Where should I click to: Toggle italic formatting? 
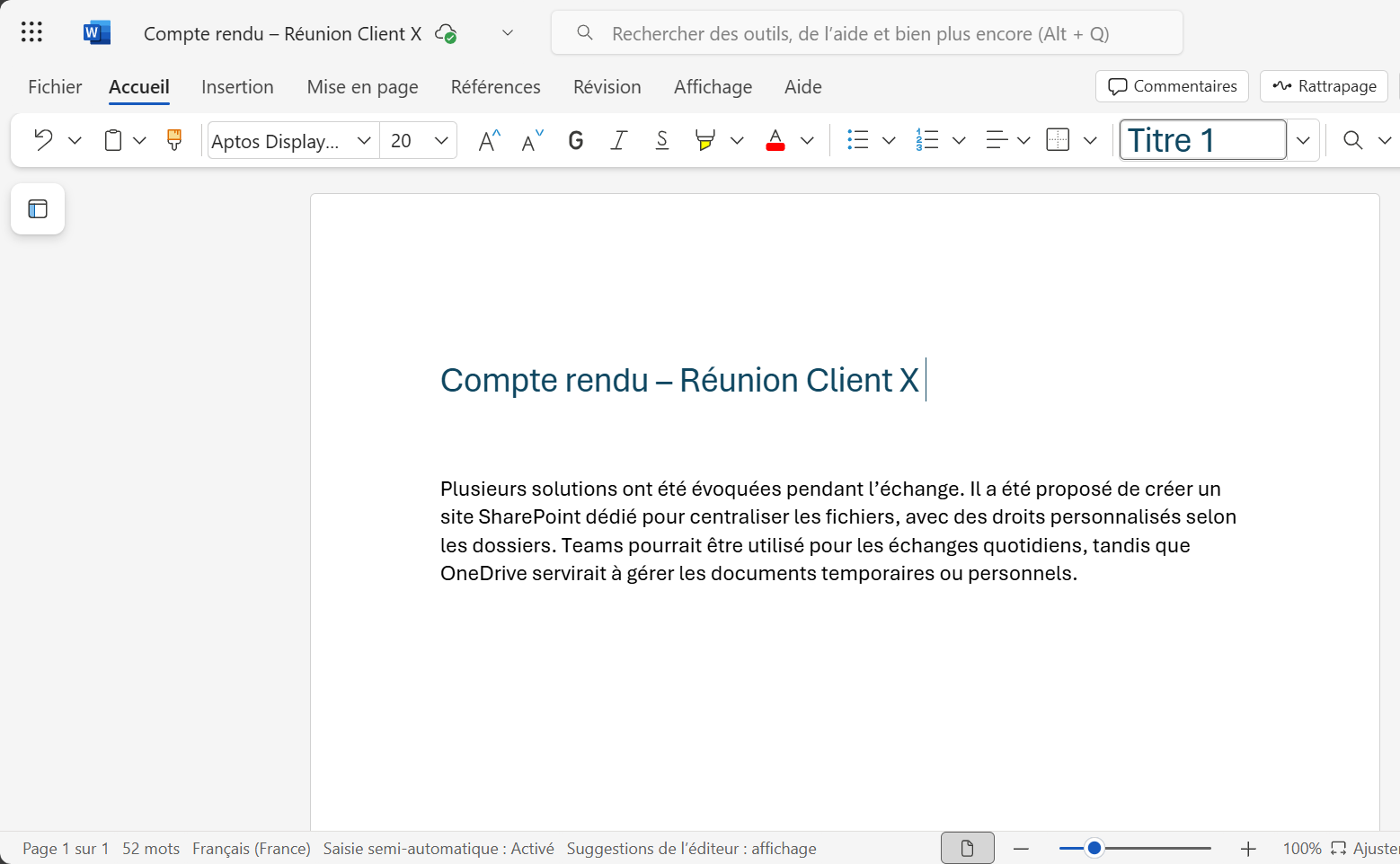click(x=619, y=140)
